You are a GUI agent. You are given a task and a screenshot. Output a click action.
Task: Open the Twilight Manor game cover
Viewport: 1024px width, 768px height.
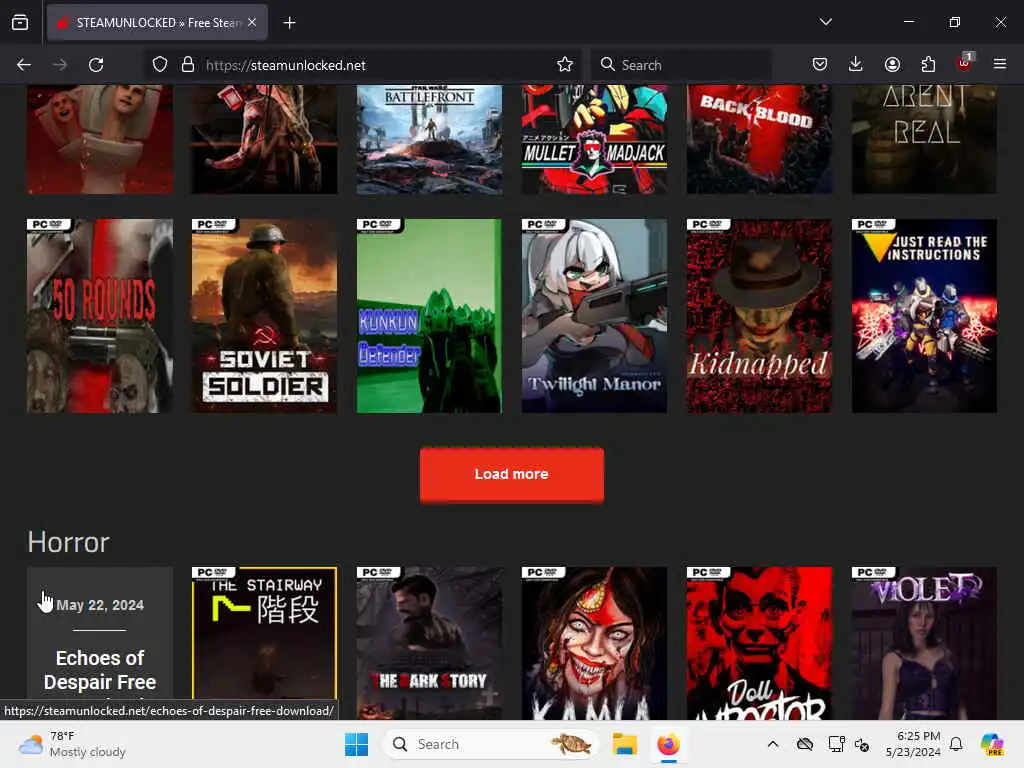pos(594,315)
